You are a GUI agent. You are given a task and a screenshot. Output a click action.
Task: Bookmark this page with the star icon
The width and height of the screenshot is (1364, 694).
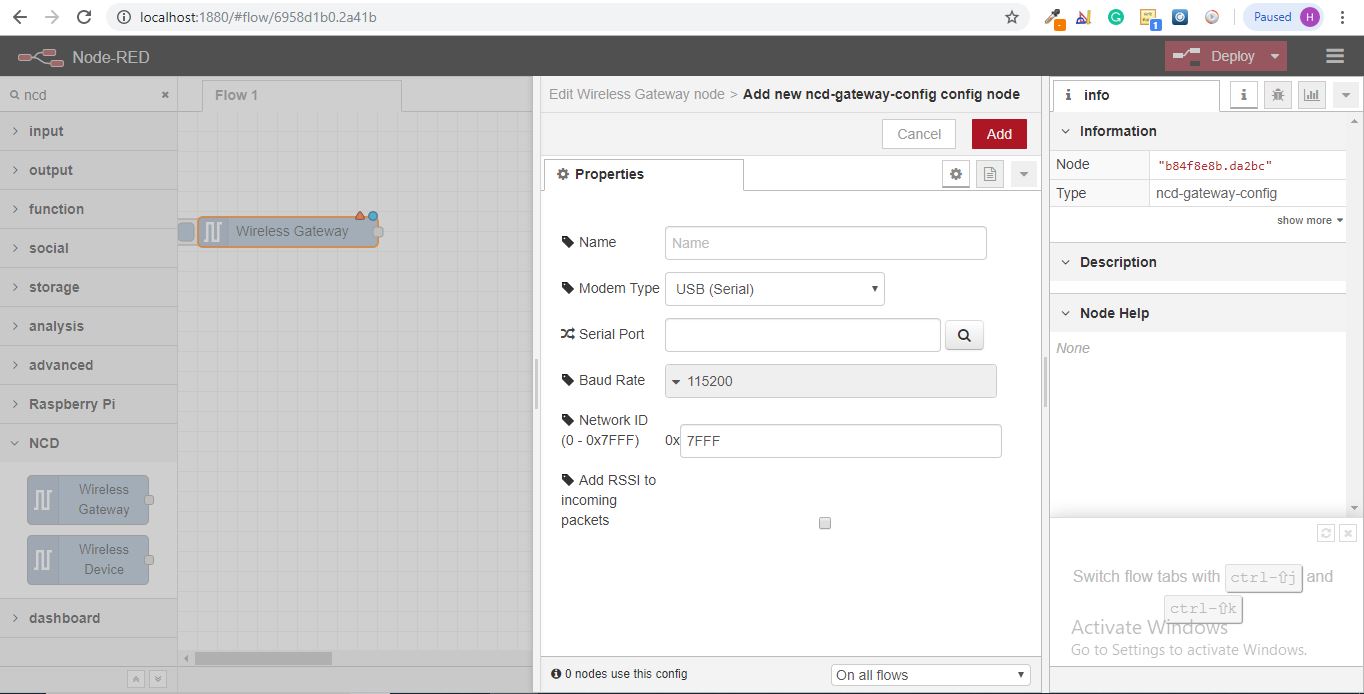click(x=1012, y=17)
